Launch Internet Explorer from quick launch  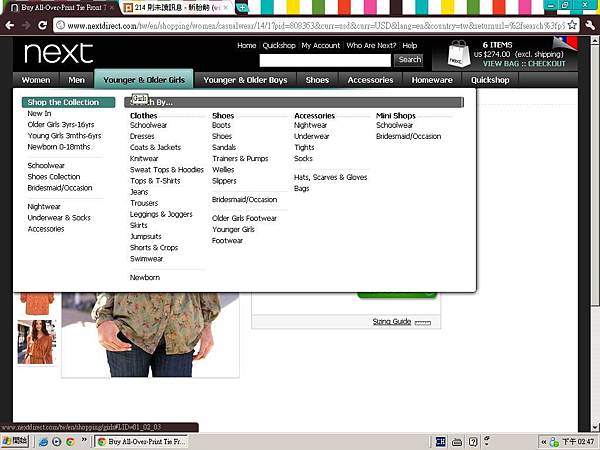43,442
